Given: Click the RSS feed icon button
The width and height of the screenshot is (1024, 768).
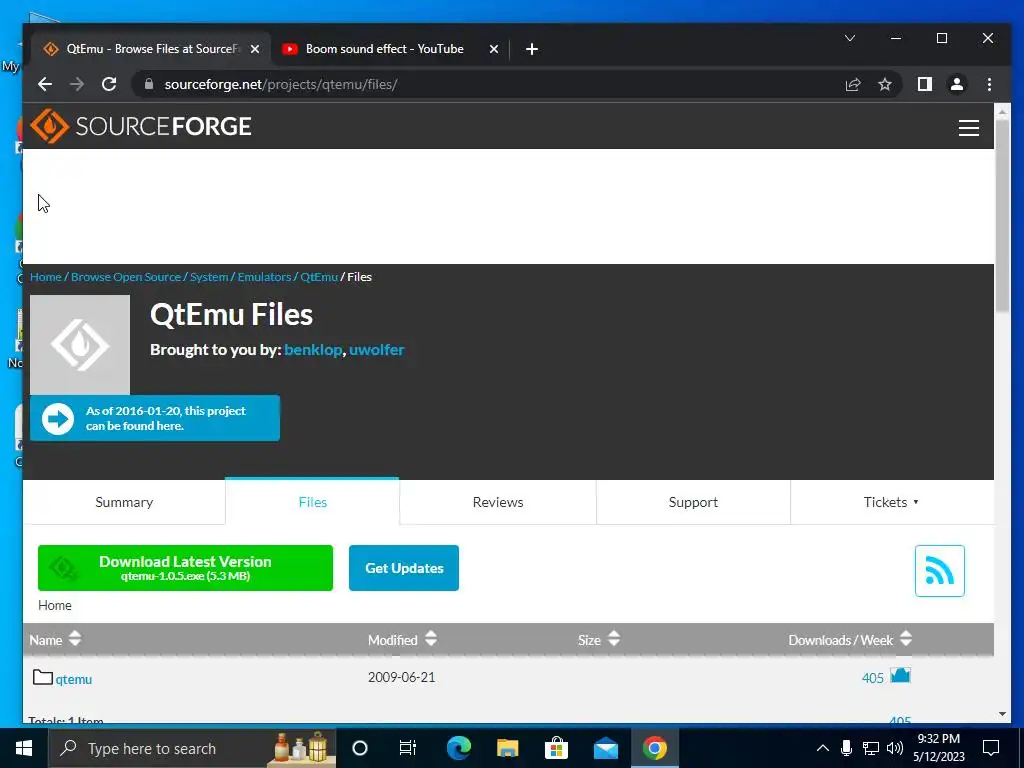Looking at the screenshot, I should (x=939, y=571).
